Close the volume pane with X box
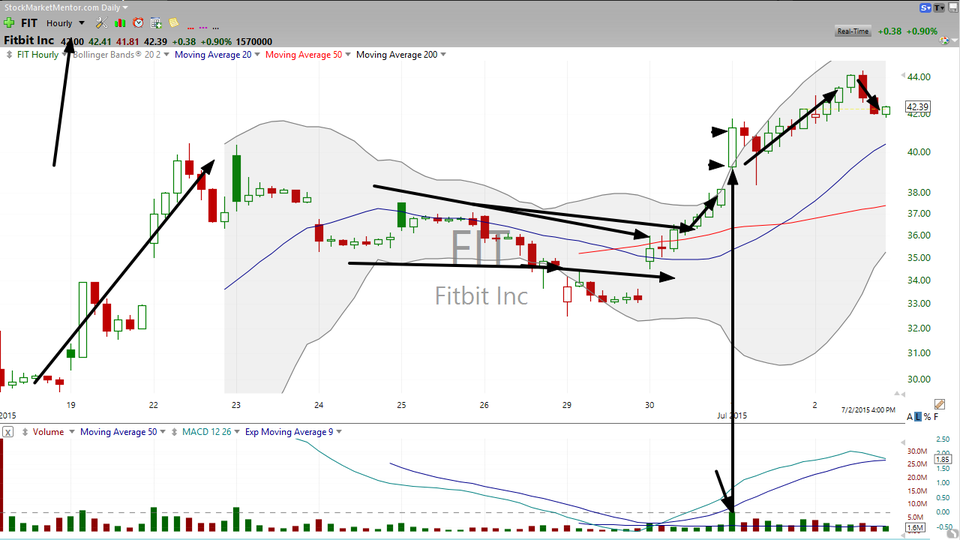 coord(7,432)
